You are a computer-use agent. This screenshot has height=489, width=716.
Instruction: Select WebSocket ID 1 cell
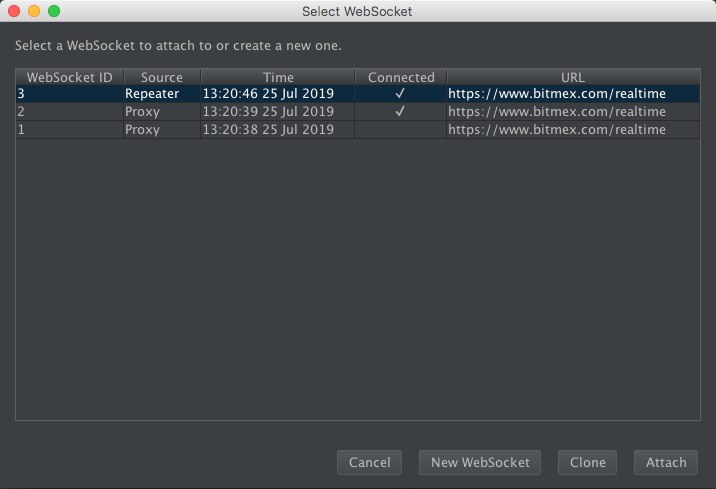click(69, 130)
